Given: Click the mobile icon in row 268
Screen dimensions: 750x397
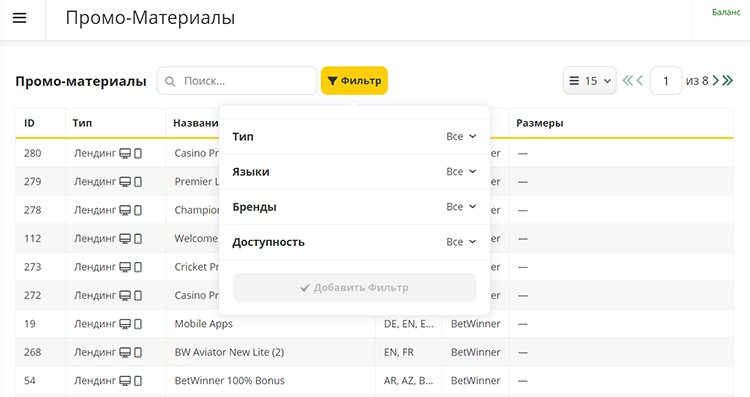Looking at the screenshot, I should tap(138, 353).
